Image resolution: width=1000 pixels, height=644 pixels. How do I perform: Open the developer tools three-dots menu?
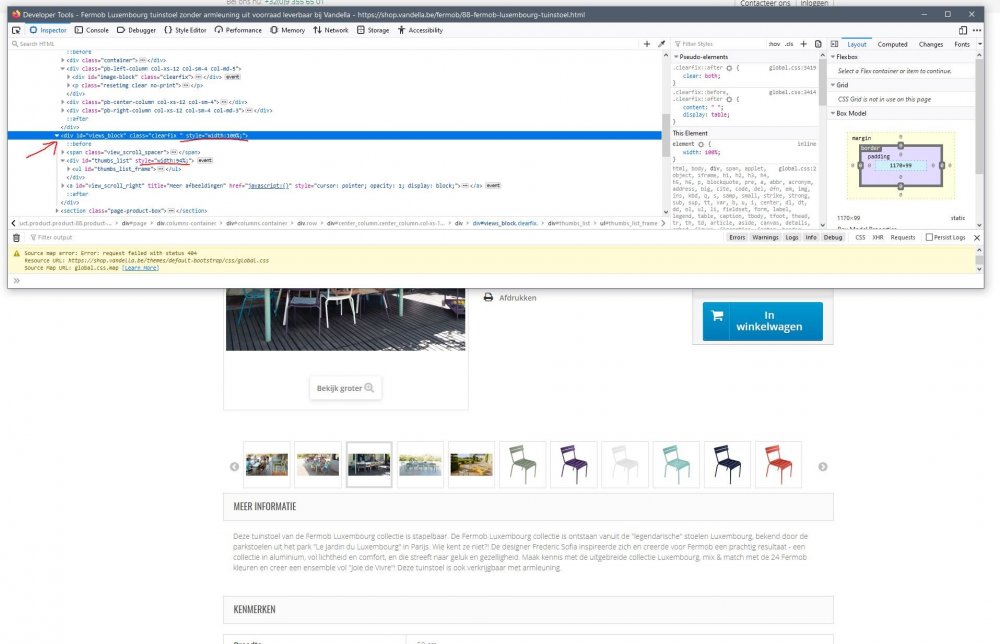[x=977, y=30]
